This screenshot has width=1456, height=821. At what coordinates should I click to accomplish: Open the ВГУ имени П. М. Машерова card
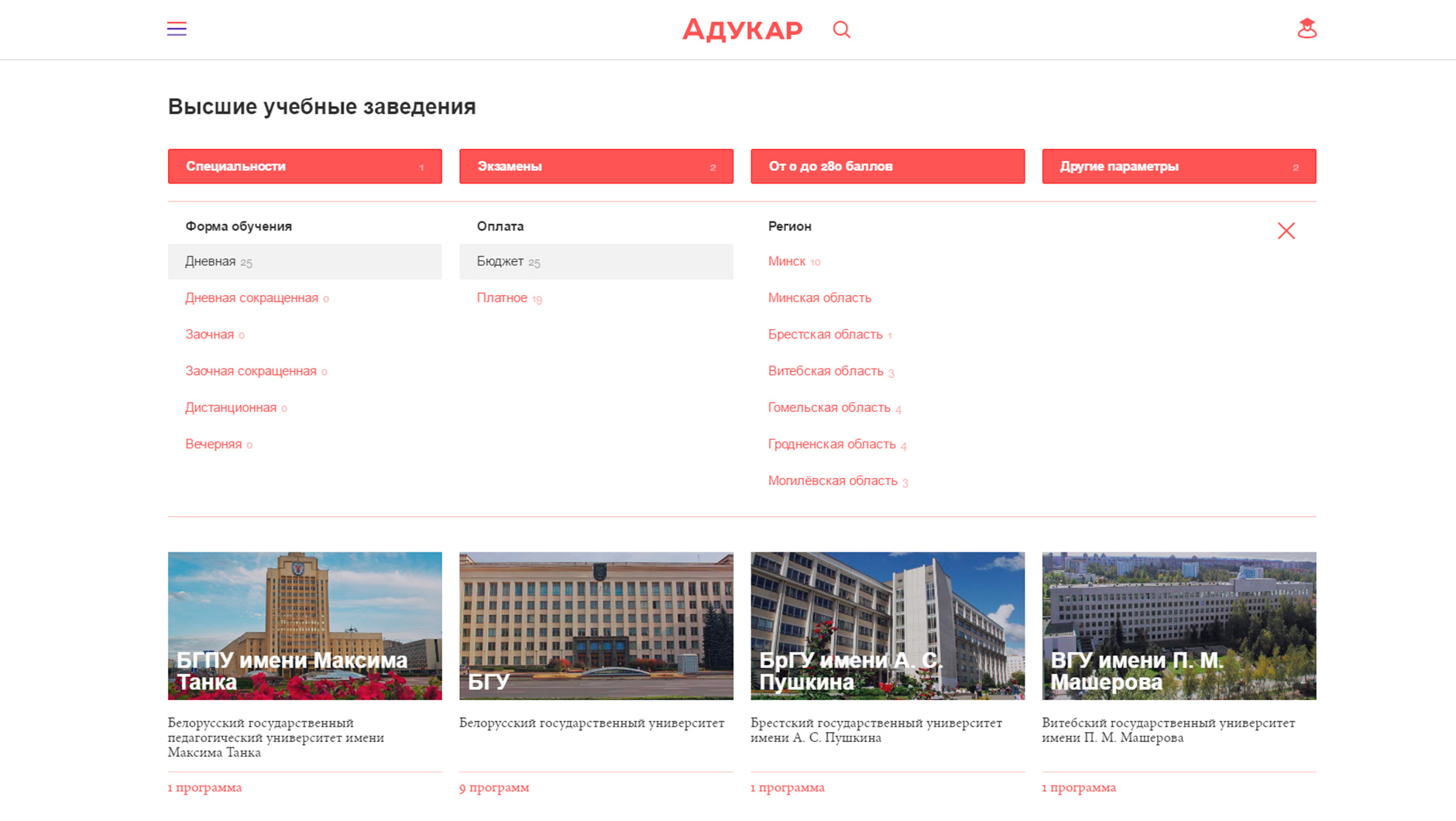click(1179, 626)
